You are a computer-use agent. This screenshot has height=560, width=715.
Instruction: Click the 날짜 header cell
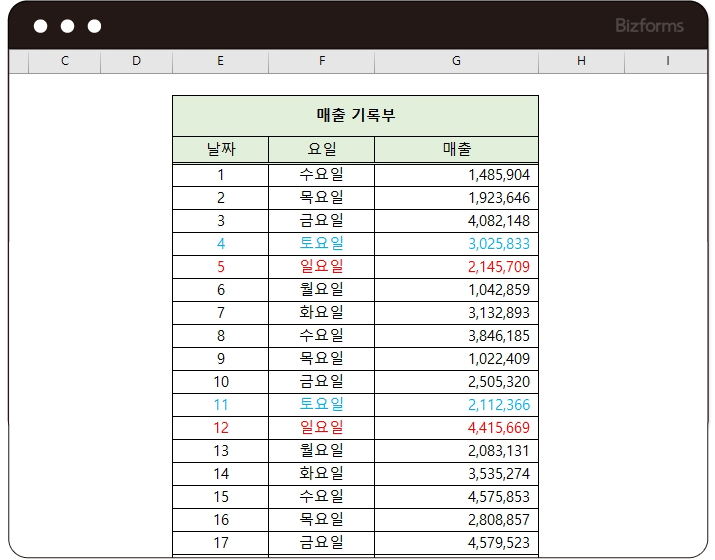(221, 149)
